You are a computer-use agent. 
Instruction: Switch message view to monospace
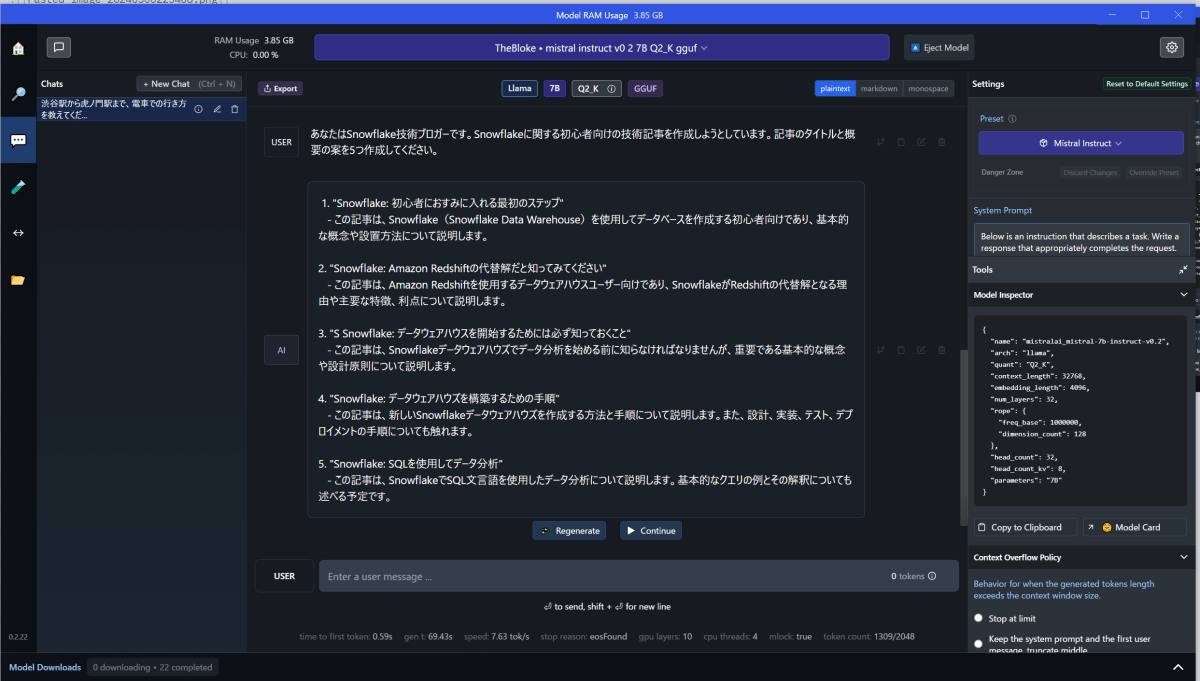pos(928,88)
